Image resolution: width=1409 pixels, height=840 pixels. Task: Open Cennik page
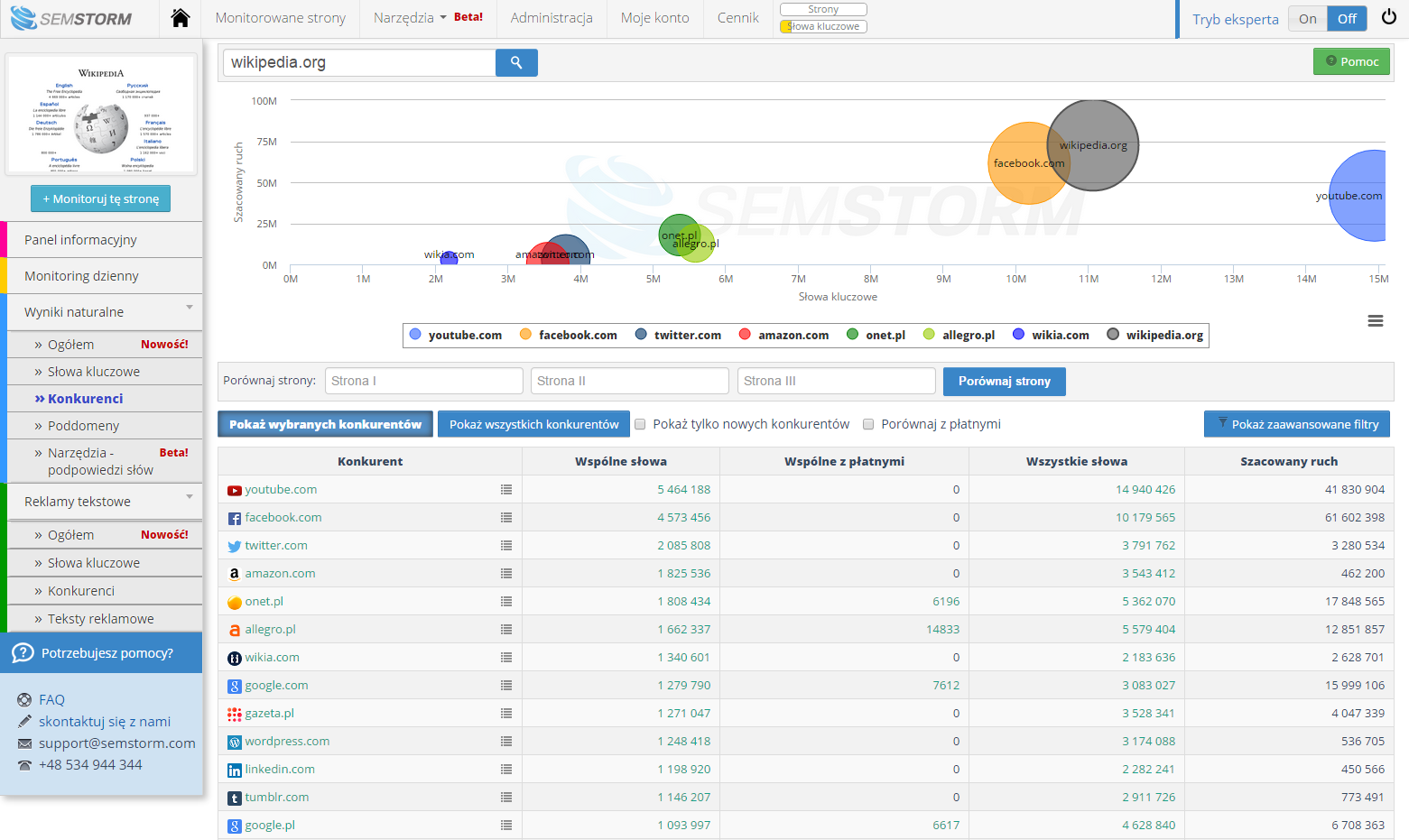click(738, 18)
